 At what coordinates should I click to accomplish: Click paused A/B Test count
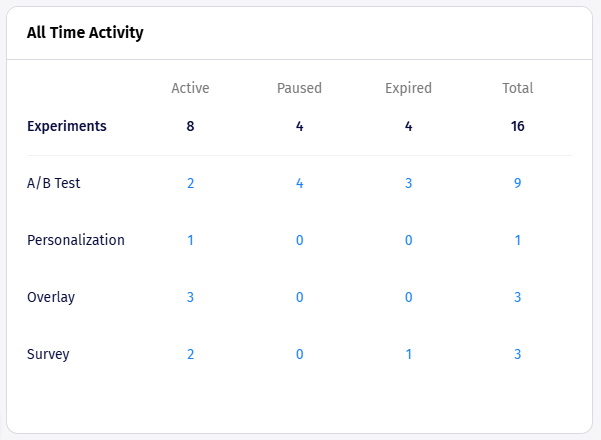click(299, 183)
